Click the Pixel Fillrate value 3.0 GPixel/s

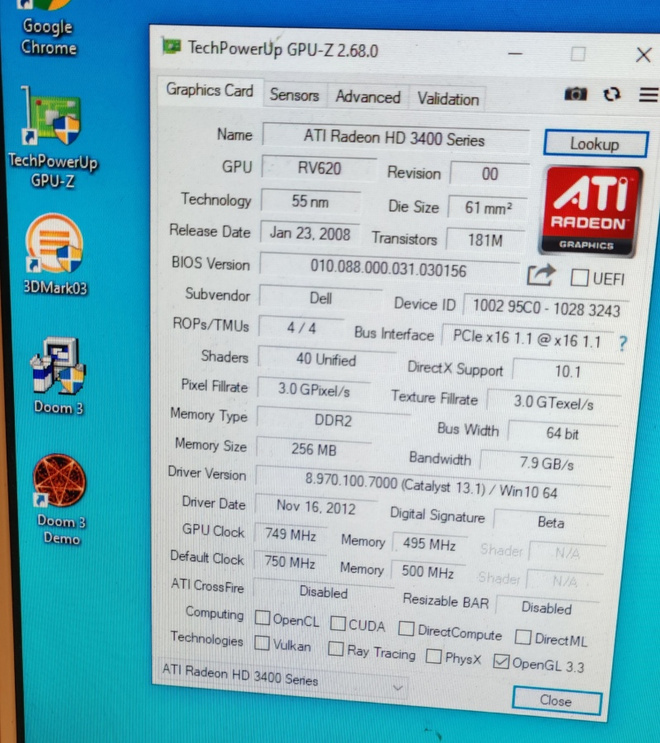coord(314,390)
